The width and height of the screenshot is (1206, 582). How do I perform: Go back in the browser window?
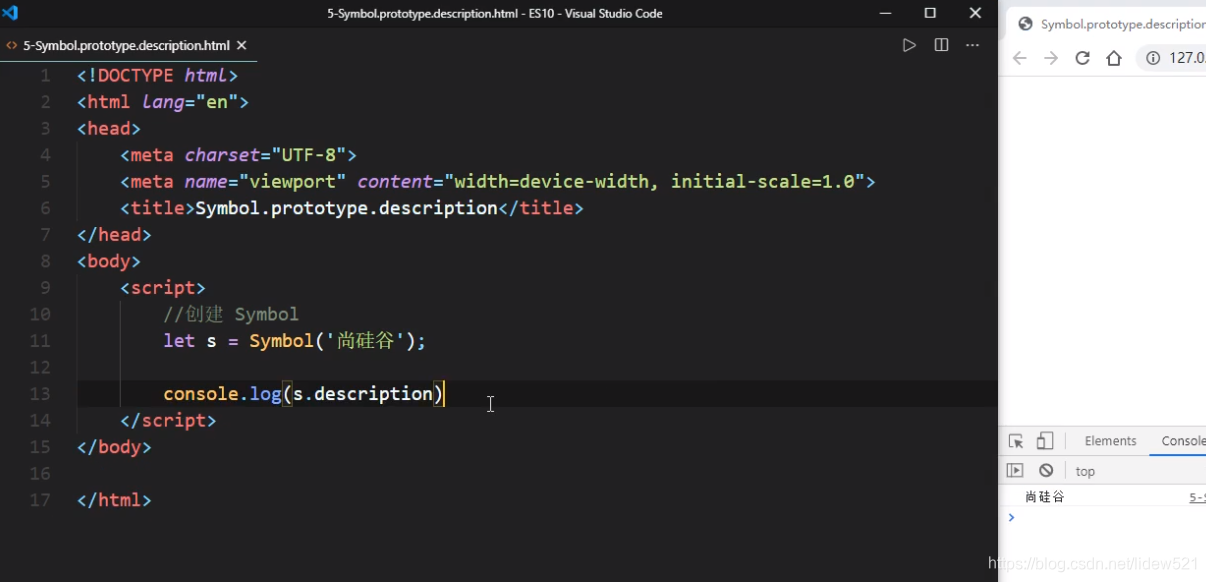point(1019,58)
